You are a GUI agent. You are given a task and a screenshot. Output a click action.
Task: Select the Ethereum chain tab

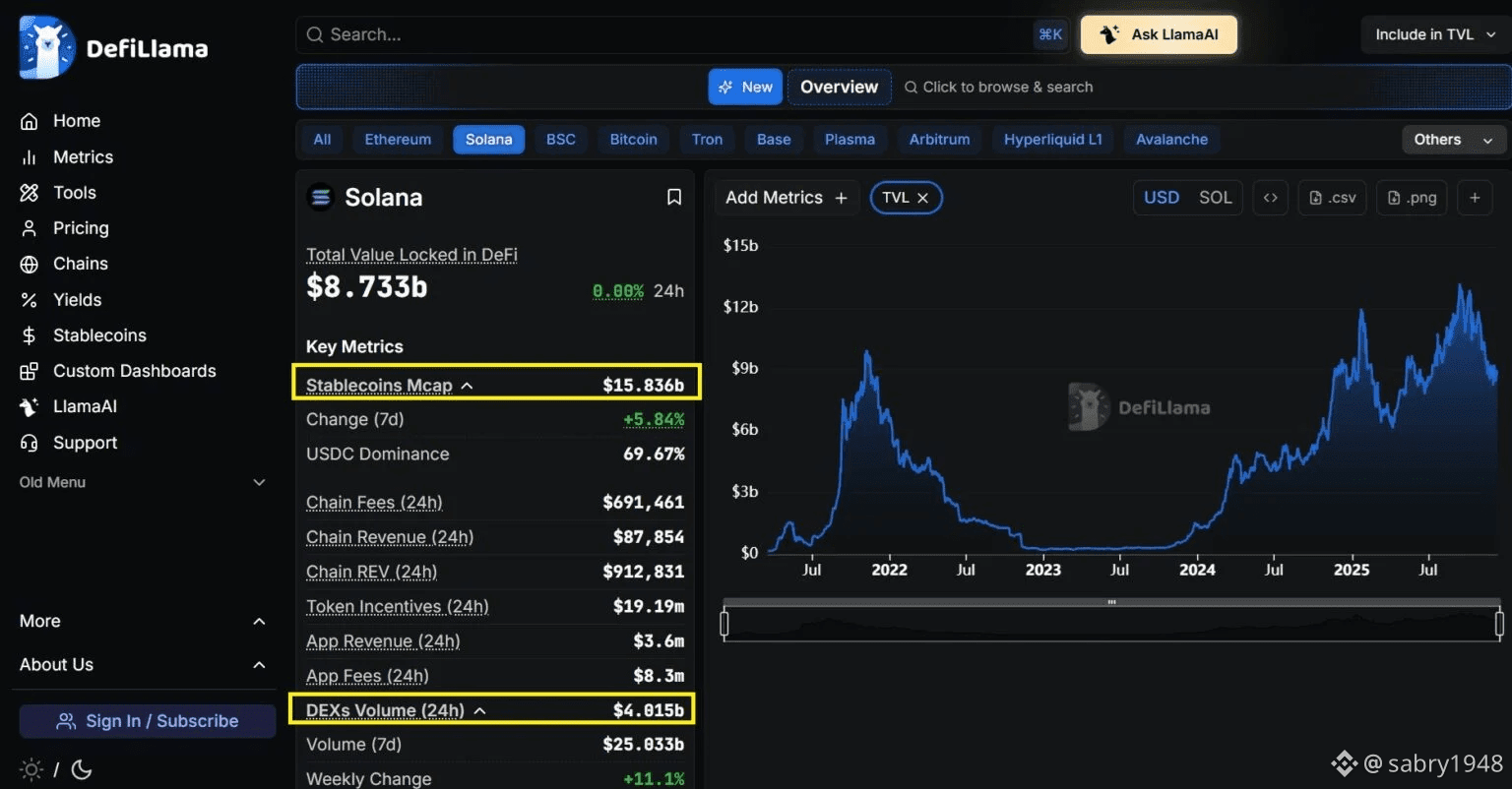click(398, 140)
